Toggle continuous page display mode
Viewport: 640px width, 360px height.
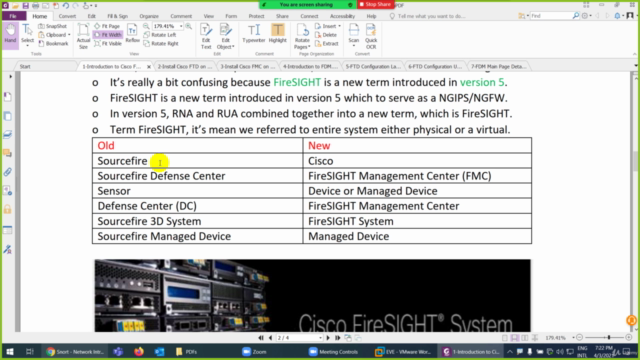click(515, 338)
